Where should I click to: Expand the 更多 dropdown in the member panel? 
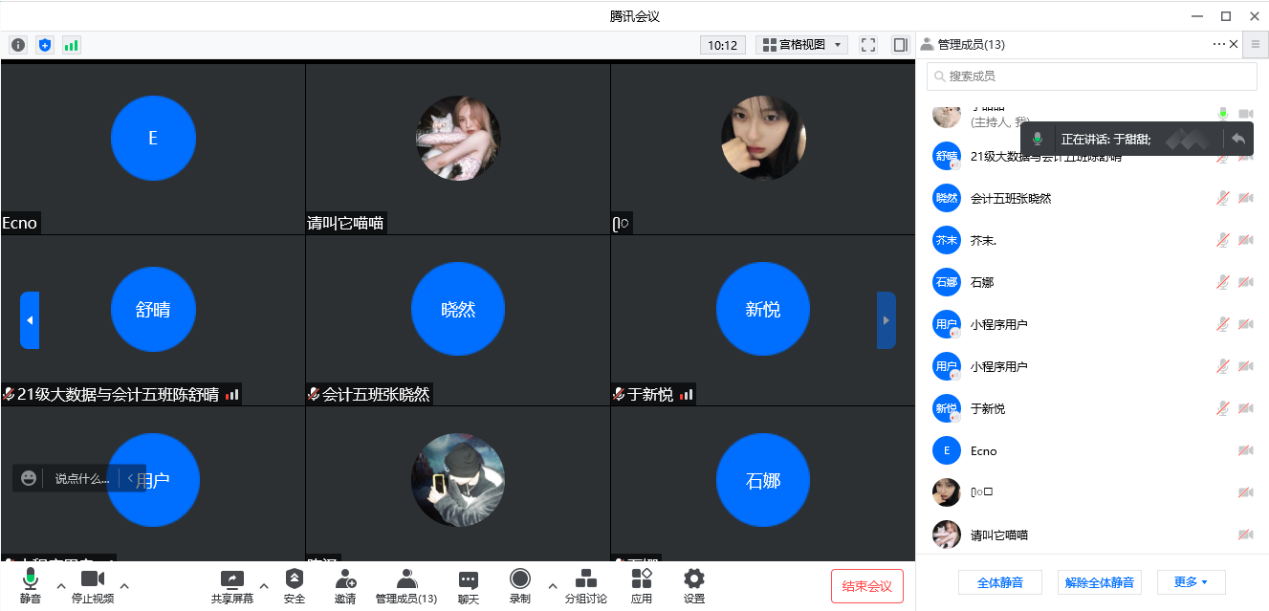click(x=1190, y=582)
